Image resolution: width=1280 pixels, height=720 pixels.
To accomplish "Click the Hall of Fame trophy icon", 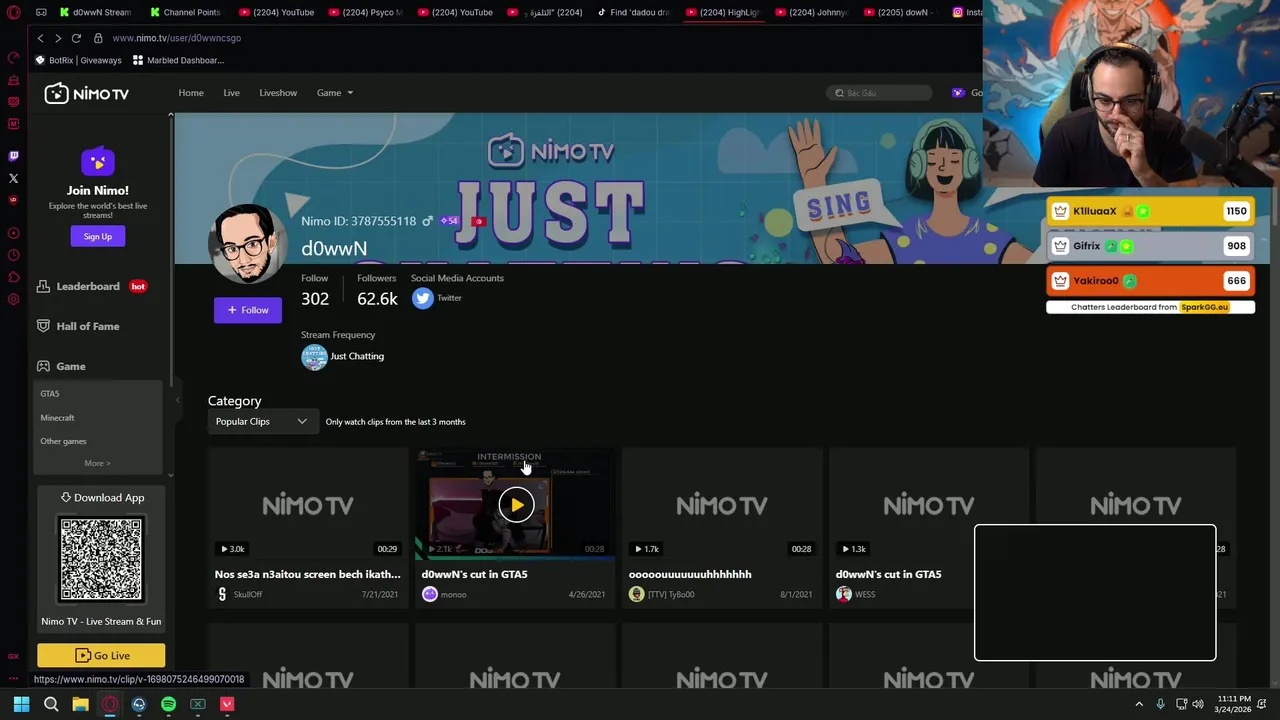I will [x=43, y=326].
